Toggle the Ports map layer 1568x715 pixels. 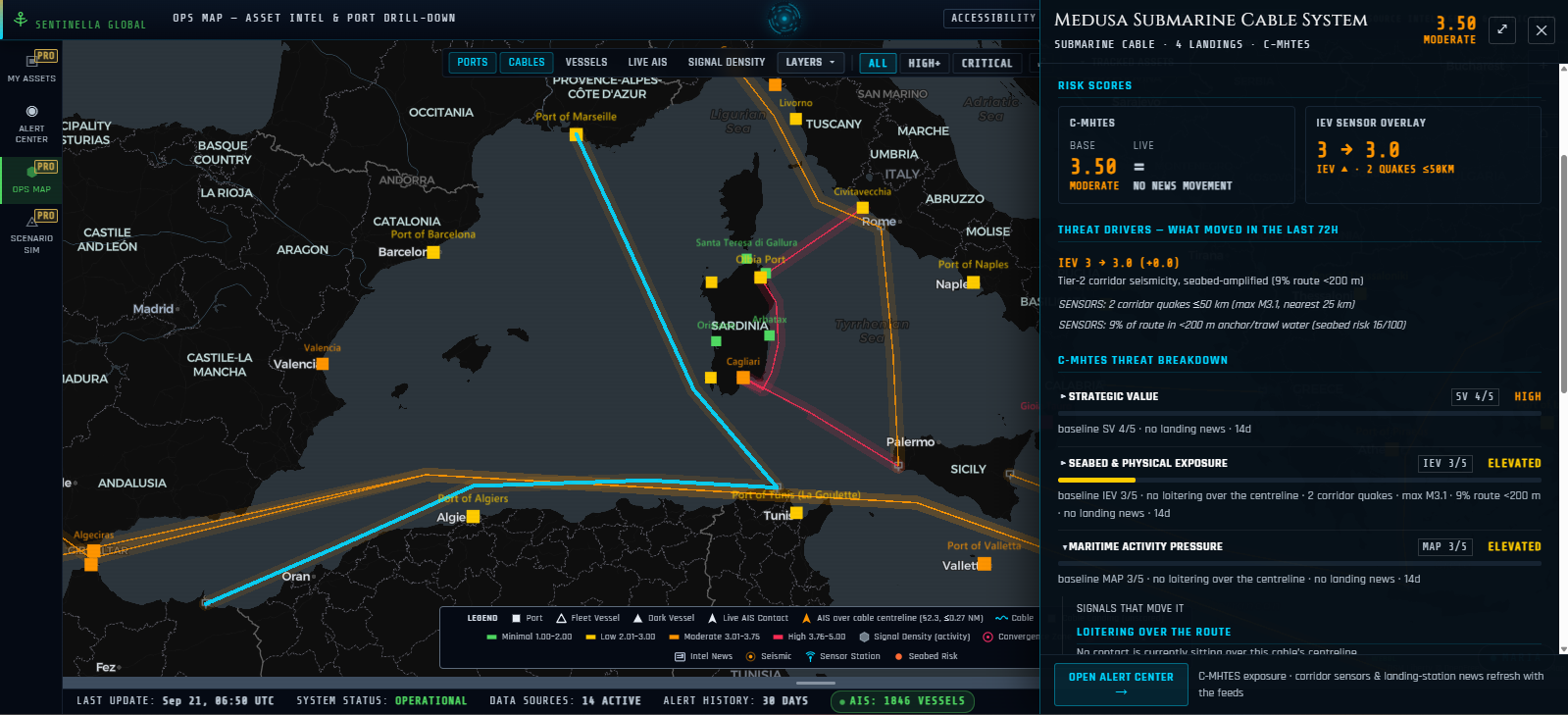(x=472, y=63)
